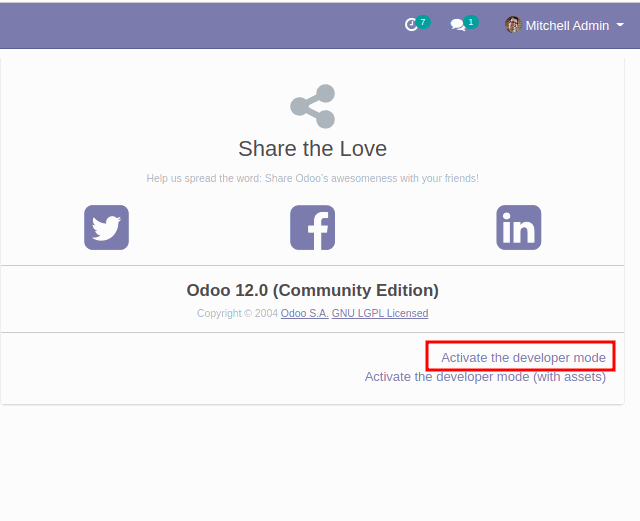The height and width of the screenshot is (521, 640).
Task: Click the activities badge showing 7
Action: pyautogui.click(x=423, y=22)
